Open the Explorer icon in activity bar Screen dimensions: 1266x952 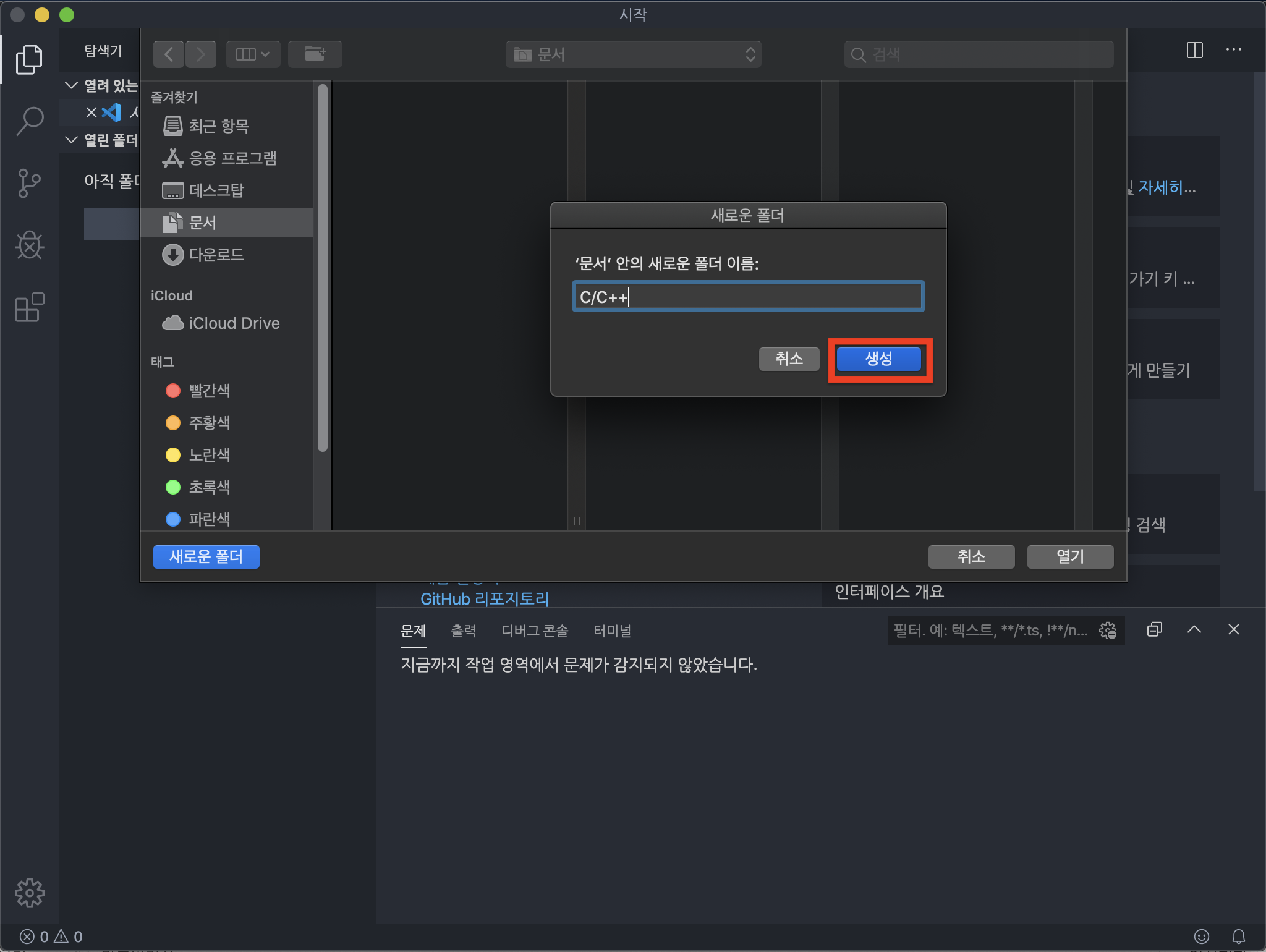[x=29, y=59]
